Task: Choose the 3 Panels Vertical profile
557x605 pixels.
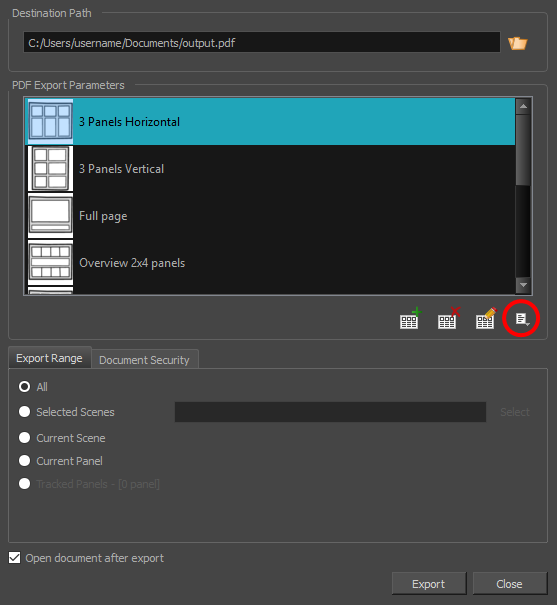Action: click(271, 169)
